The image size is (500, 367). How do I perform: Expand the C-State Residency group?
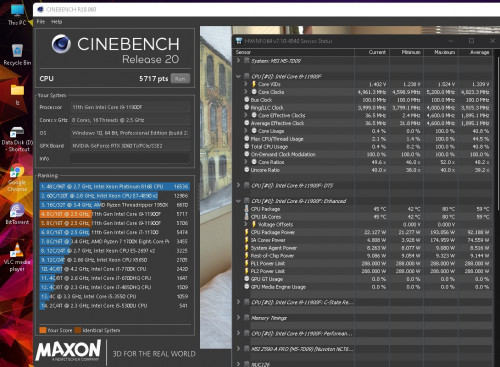click(238, 302)
